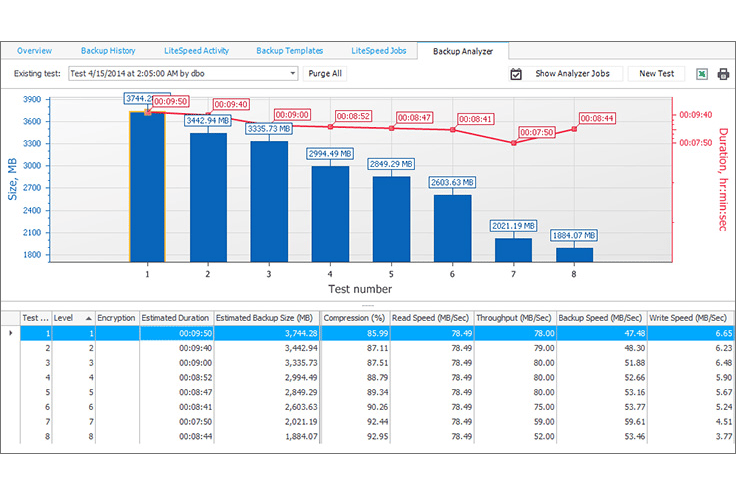Click the Purge All button
The image size is (736, 495).
325,74
